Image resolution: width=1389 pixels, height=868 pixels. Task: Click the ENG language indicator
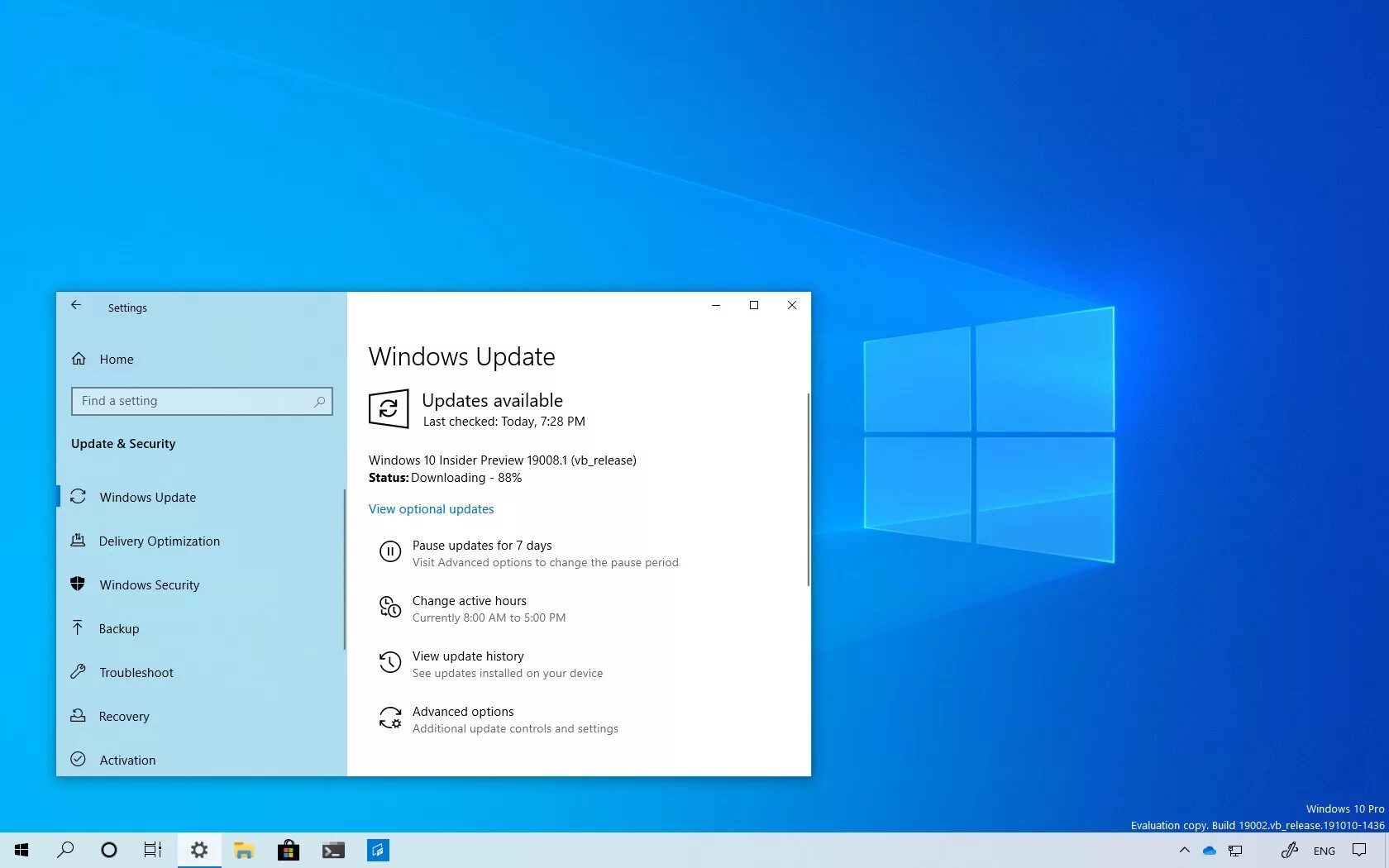pos(1325,851)
